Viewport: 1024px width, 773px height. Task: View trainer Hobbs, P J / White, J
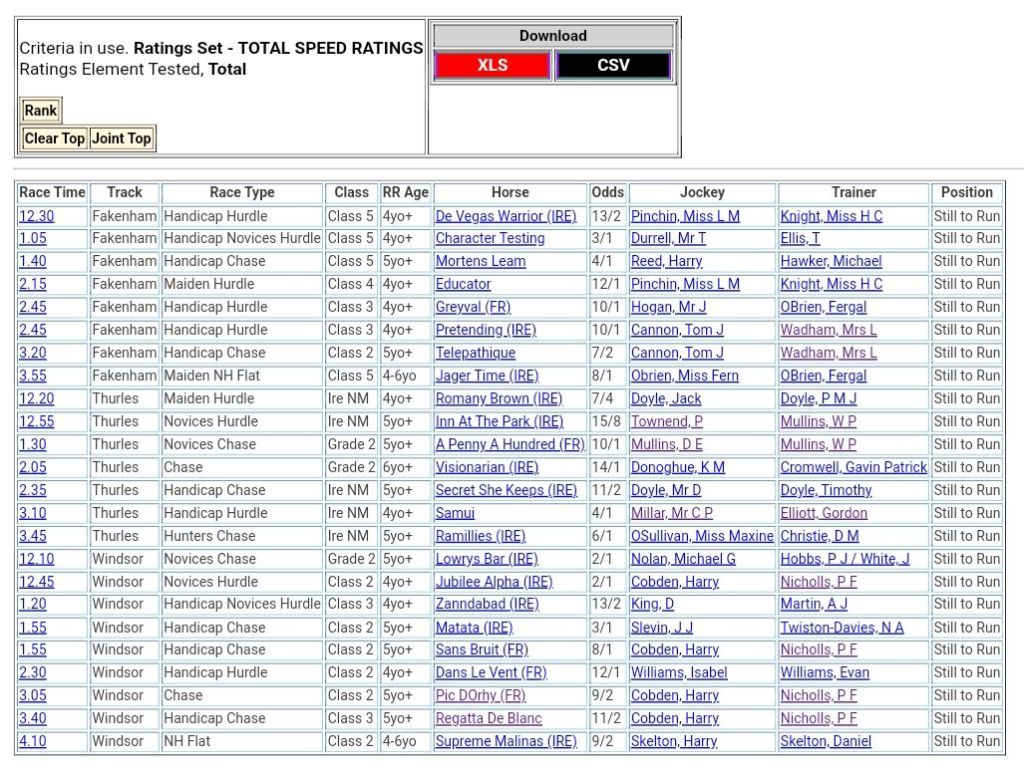click(x=845, y=559)
